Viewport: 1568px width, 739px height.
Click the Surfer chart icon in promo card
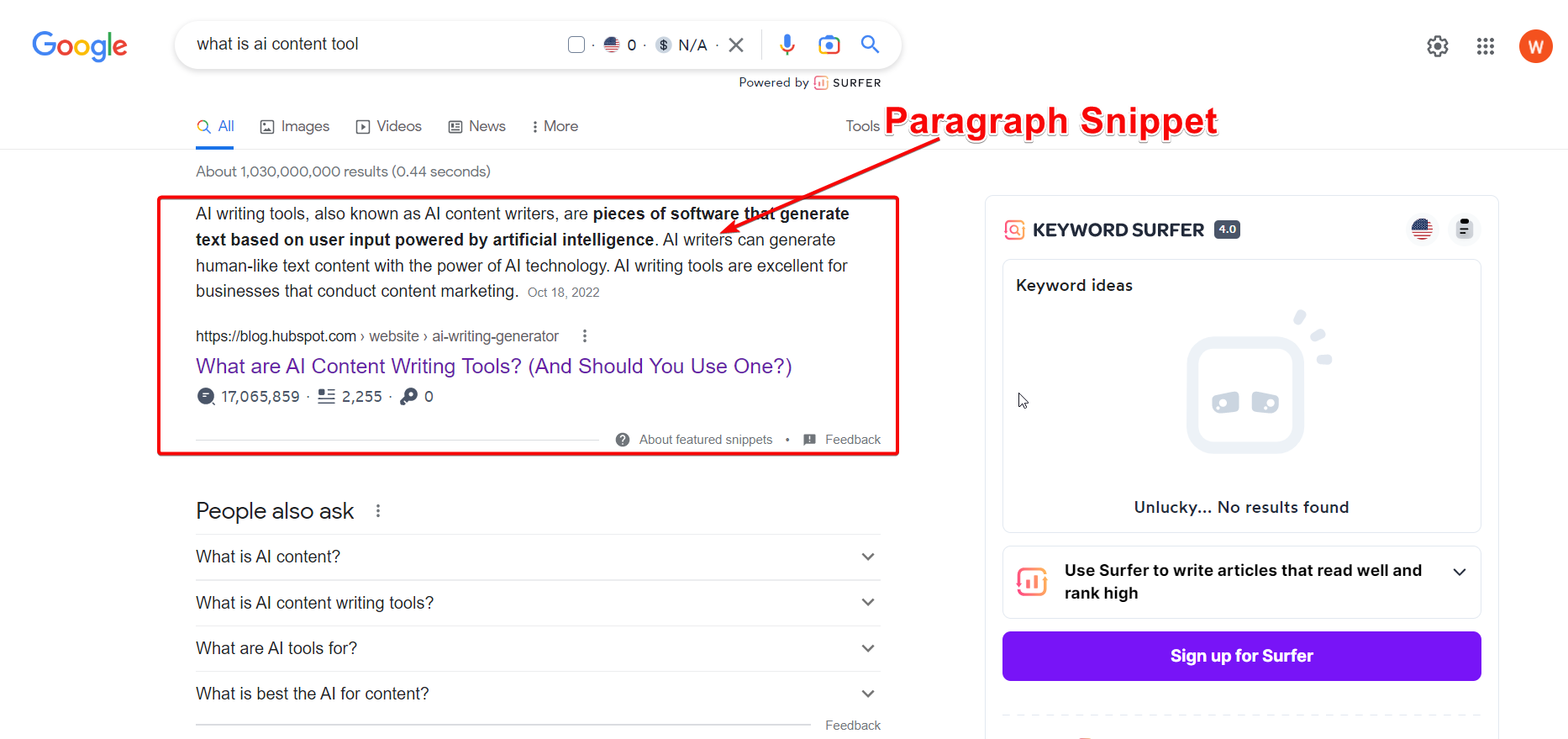(1032, 582)
